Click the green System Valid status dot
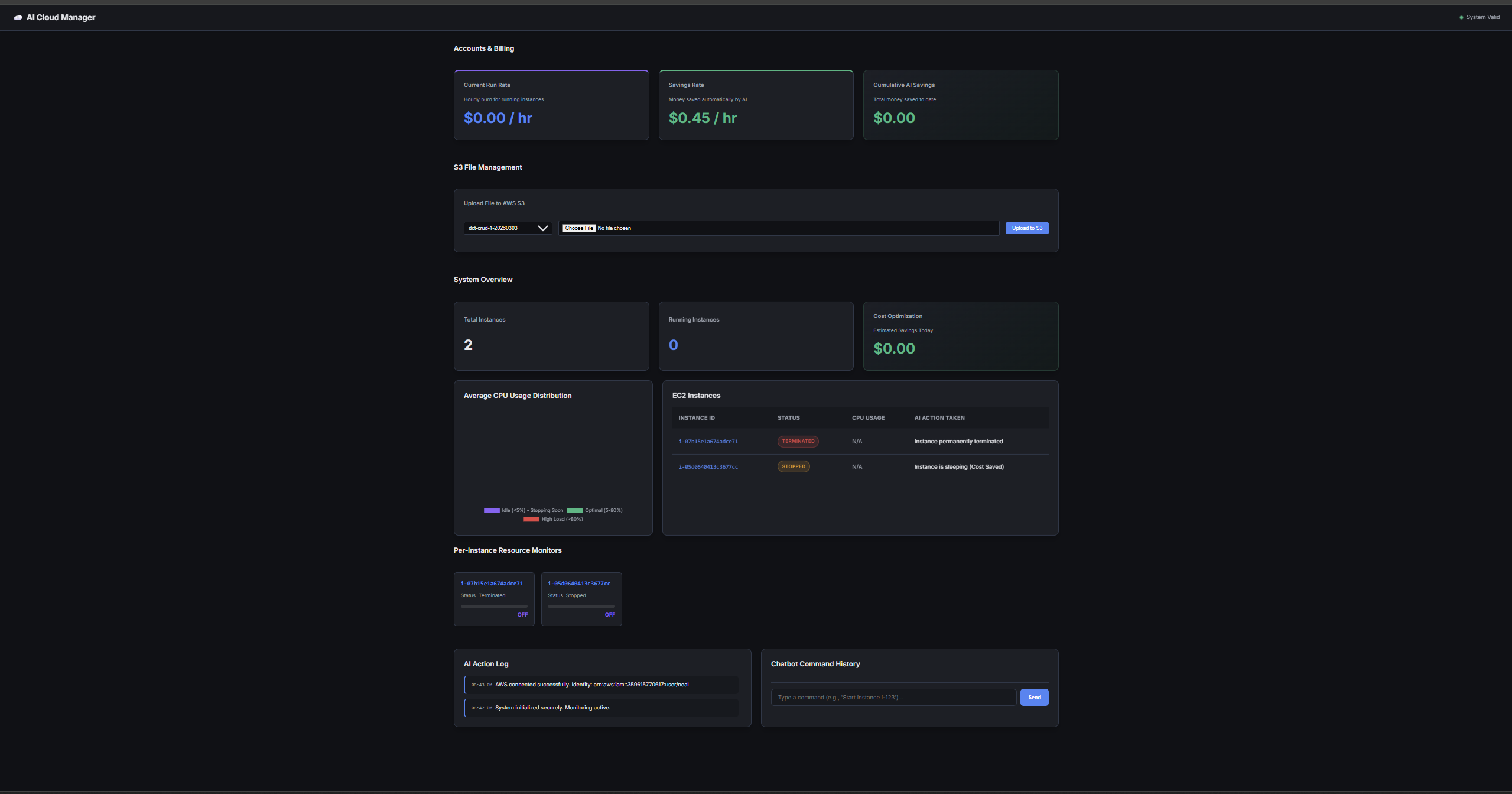Screen dimensions: 1512x794 1461,18
